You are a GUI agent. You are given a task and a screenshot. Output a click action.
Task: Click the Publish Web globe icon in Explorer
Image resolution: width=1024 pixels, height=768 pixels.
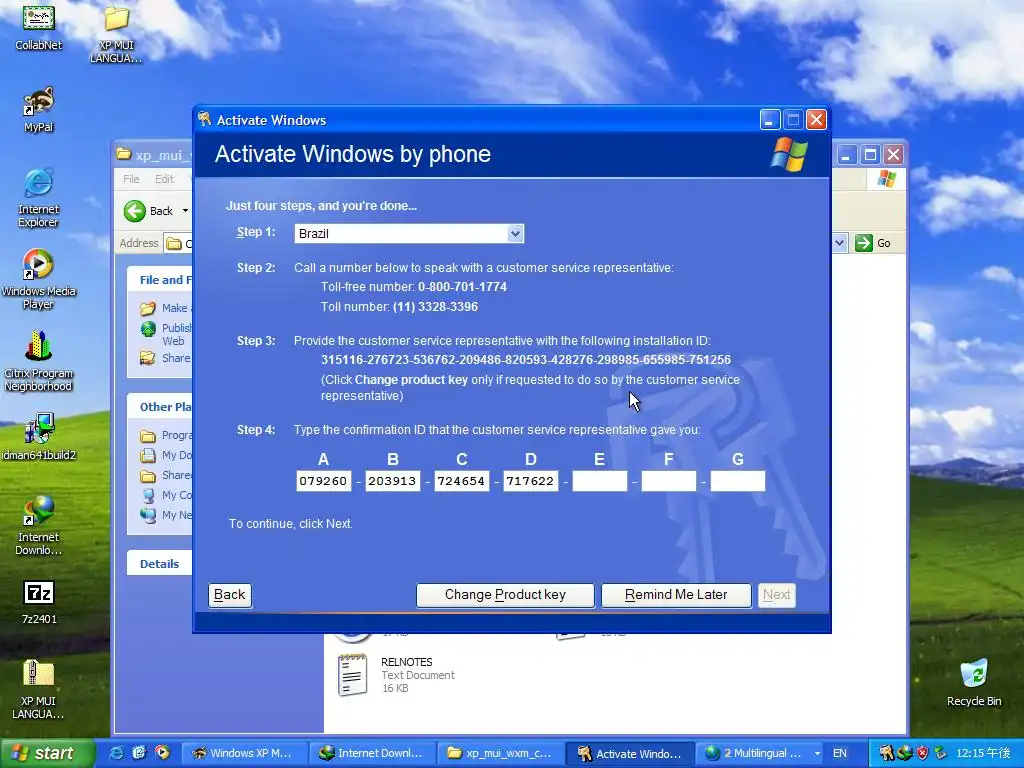point(148,328)
